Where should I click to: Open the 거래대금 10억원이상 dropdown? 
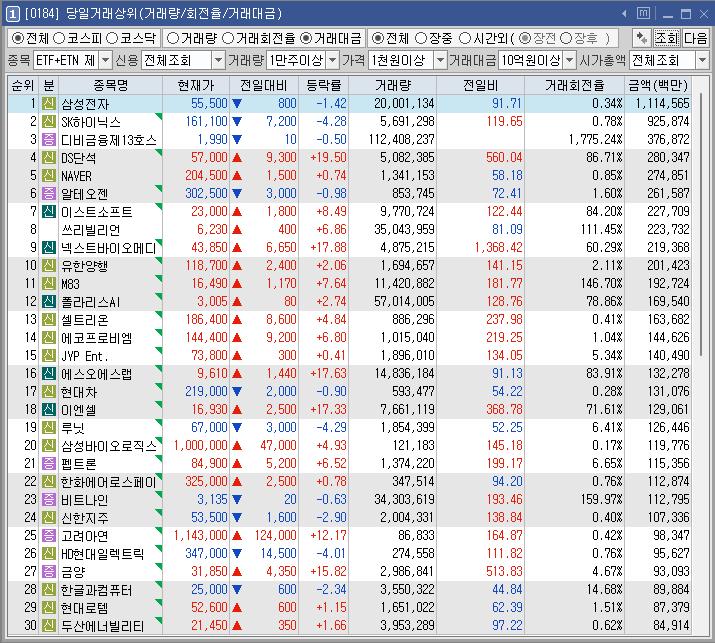pos(570,60)
